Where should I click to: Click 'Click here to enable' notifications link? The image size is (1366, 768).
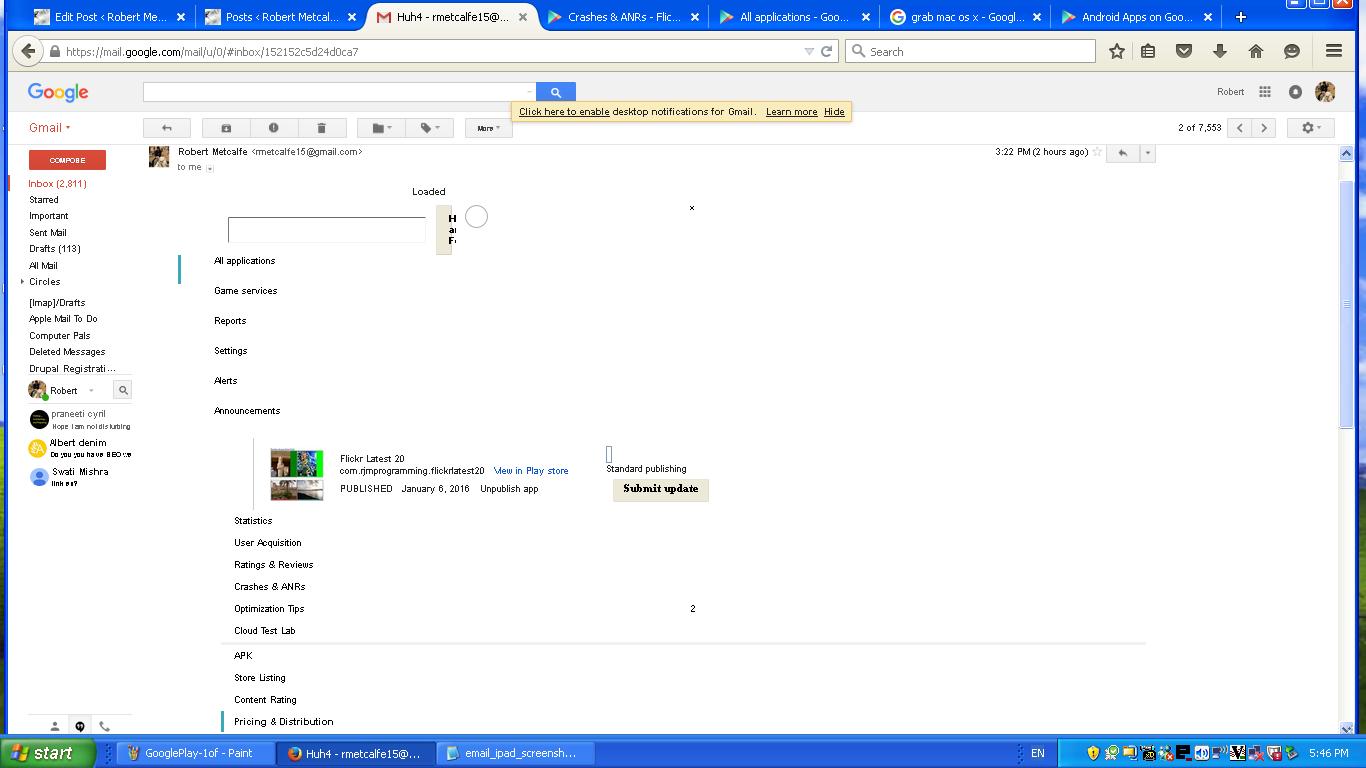564,112
